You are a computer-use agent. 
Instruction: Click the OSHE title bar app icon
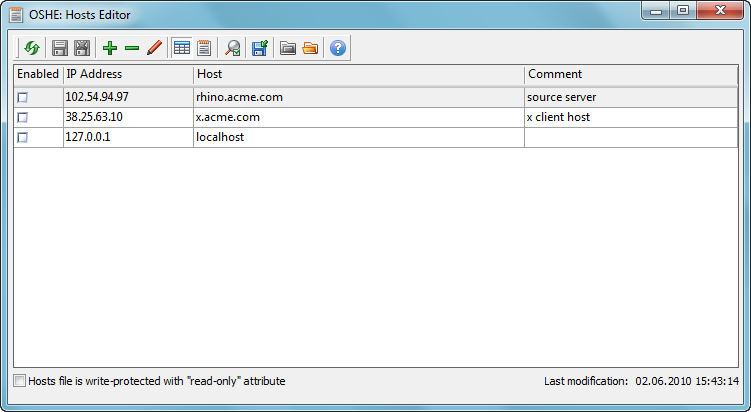click(x=16, y=15)
